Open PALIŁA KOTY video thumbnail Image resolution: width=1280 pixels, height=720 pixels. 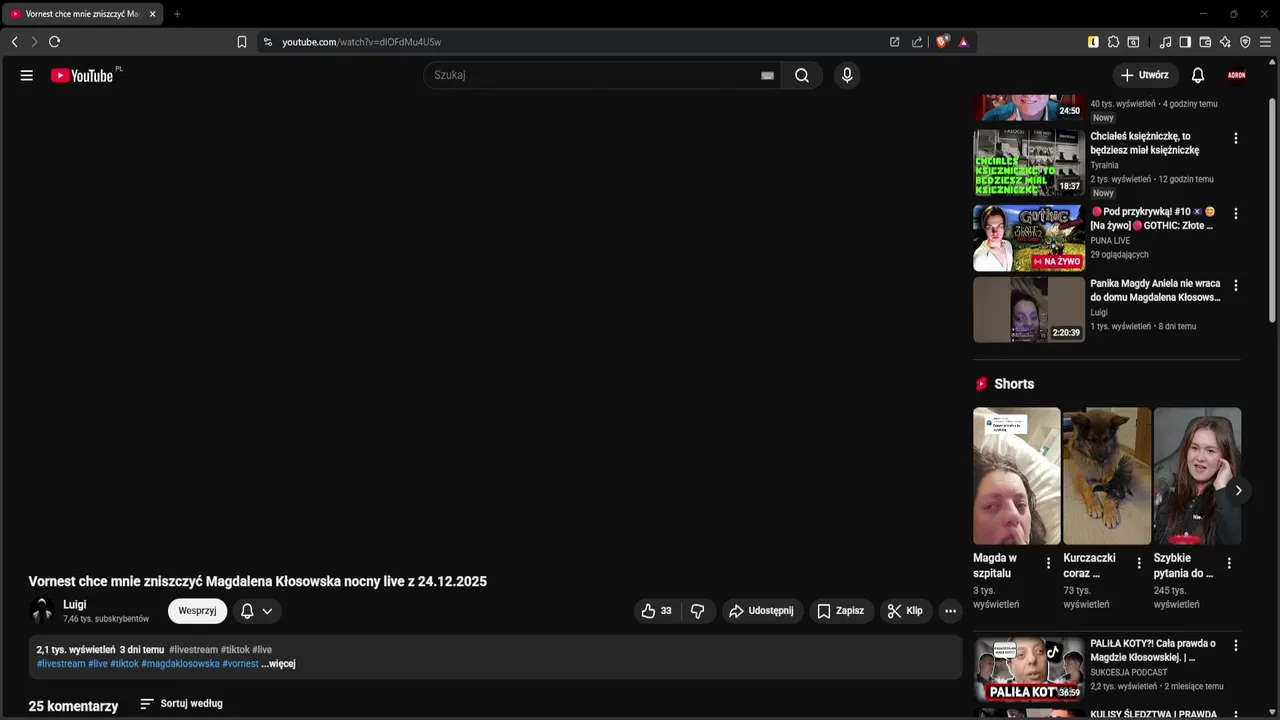pyautogui.click(x=1029, y=669)
